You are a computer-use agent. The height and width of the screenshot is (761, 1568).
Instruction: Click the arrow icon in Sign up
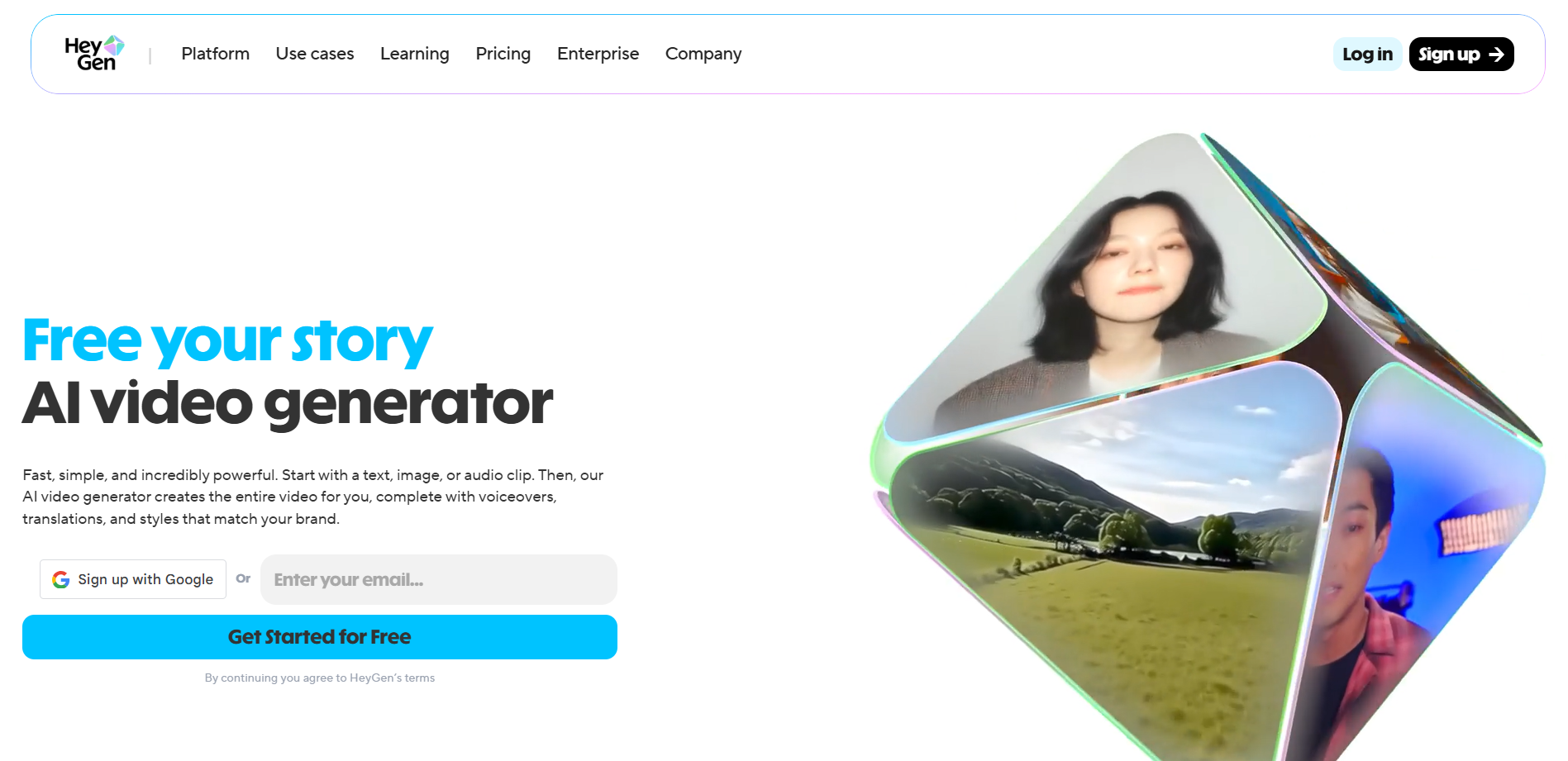point(1496,55)
